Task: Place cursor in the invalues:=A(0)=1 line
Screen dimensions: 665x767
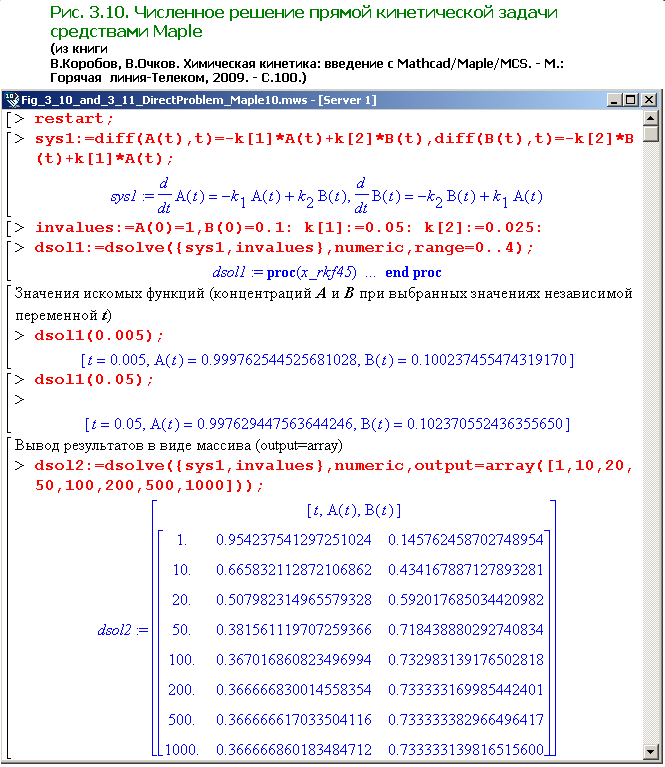Action: (288, 227)
